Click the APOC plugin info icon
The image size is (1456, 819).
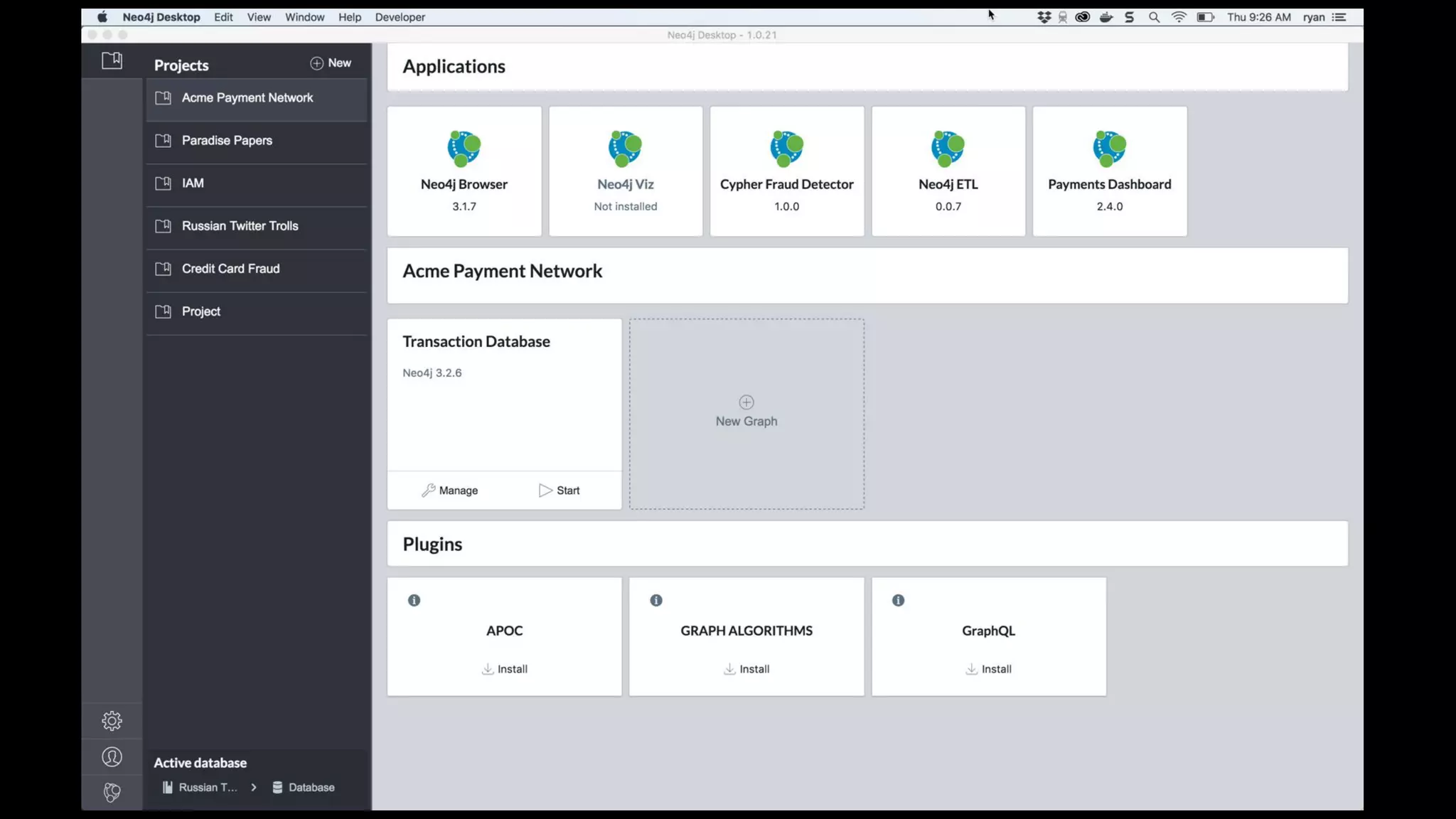coord(414,600)
